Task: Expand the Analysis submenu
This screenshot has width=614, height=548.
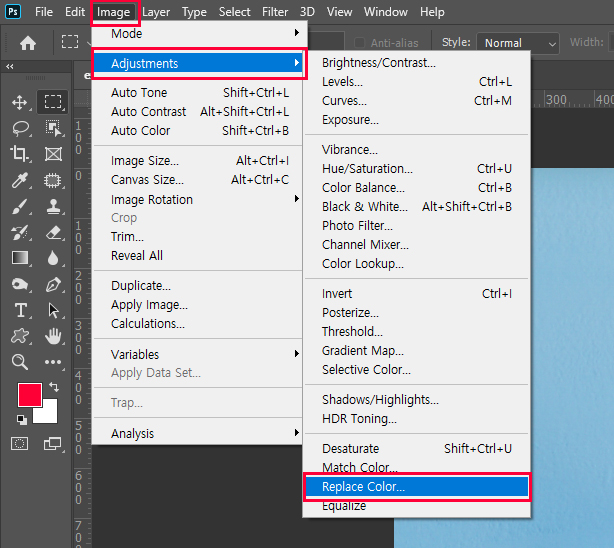Action: coord(197,433)
